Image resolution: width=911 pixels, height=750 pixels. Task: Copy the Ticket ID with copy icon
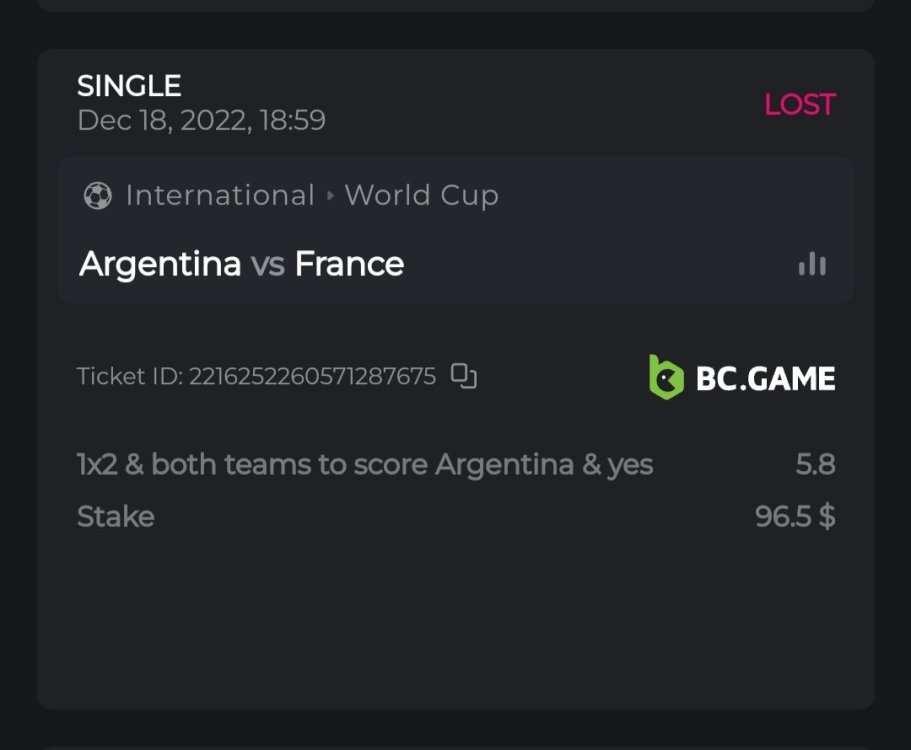pyautogui.click(x=463, y=376)
